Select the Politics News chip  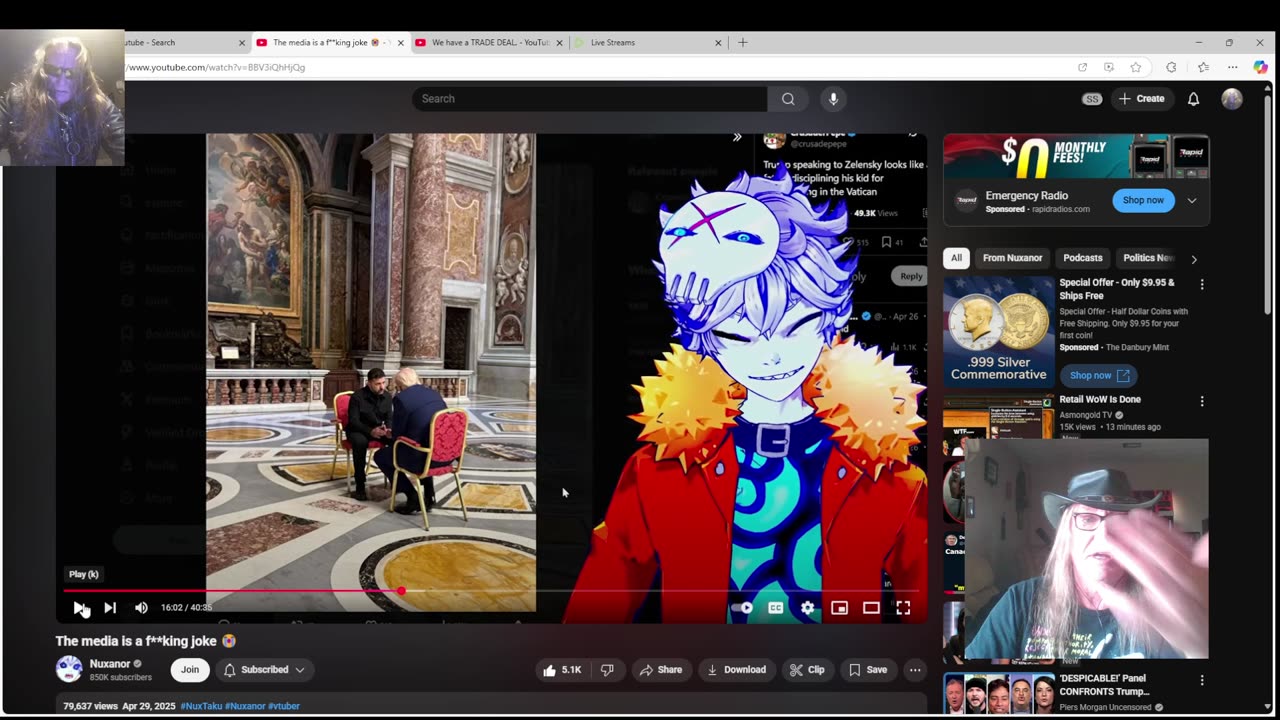1148,258
